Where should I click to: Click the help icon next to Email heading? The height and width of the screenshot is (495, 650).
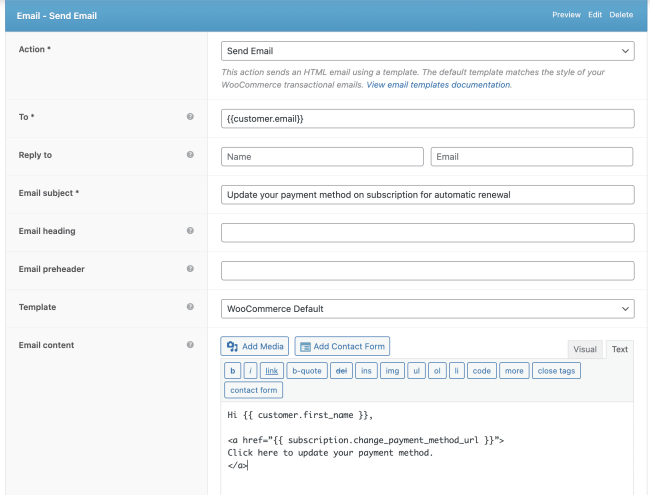pyautogui.click(x=190, y=231)
